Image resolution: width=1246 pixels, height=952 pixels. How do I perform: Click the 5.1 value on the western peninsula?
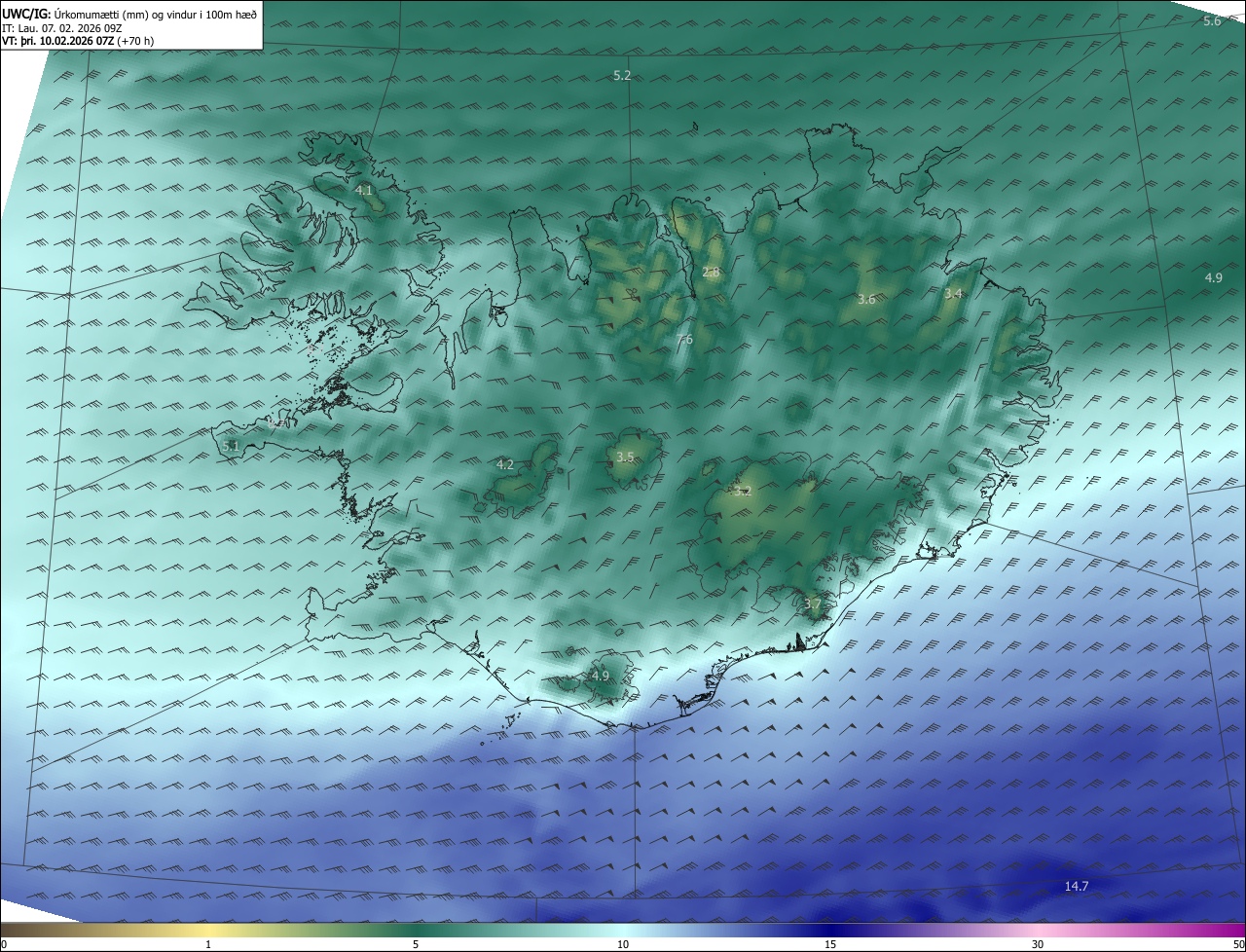pos(231,446)
